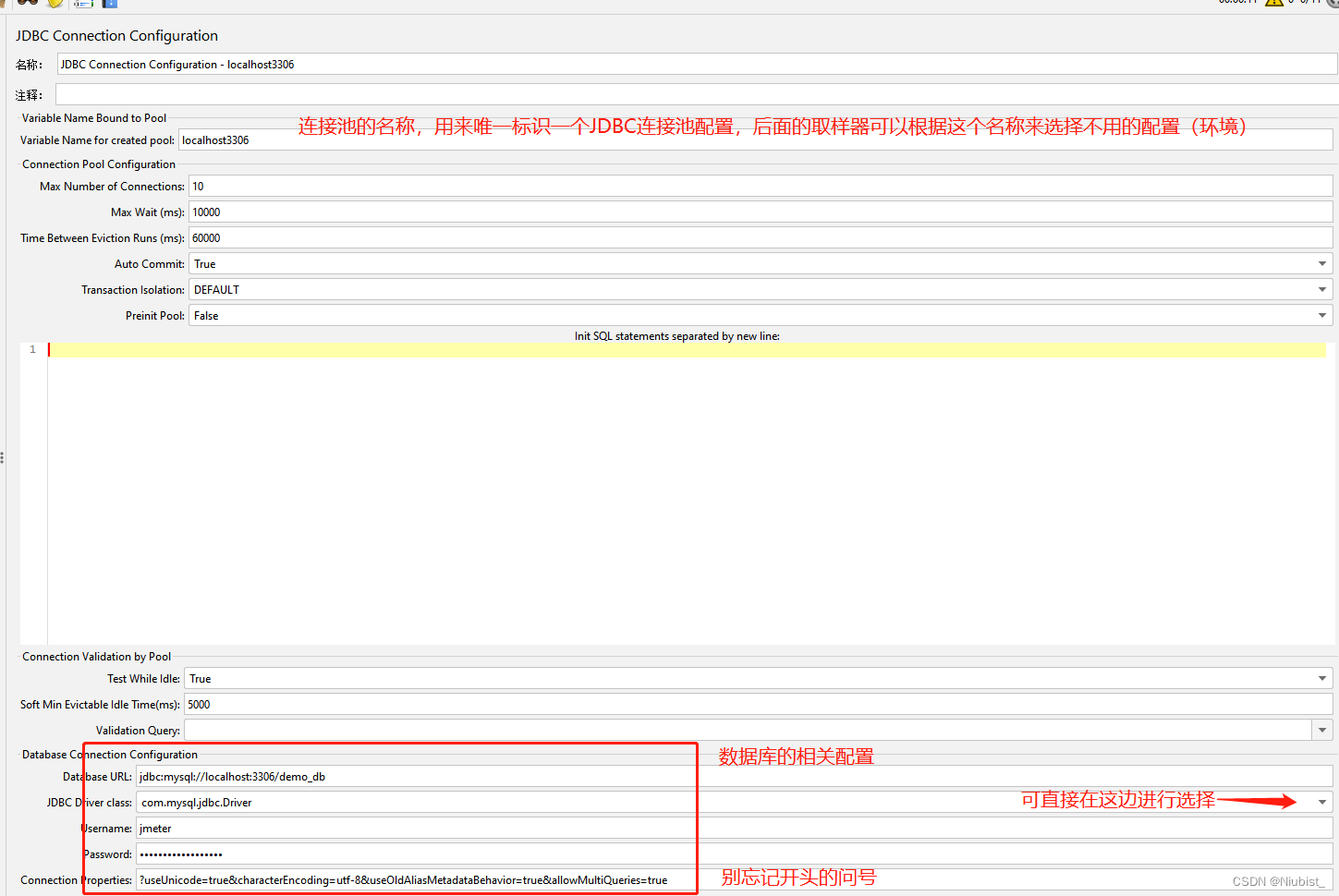Click the Init SQL statements separated by new line label
This screenshot has width=1339, height=896.
tap(676, 336)
